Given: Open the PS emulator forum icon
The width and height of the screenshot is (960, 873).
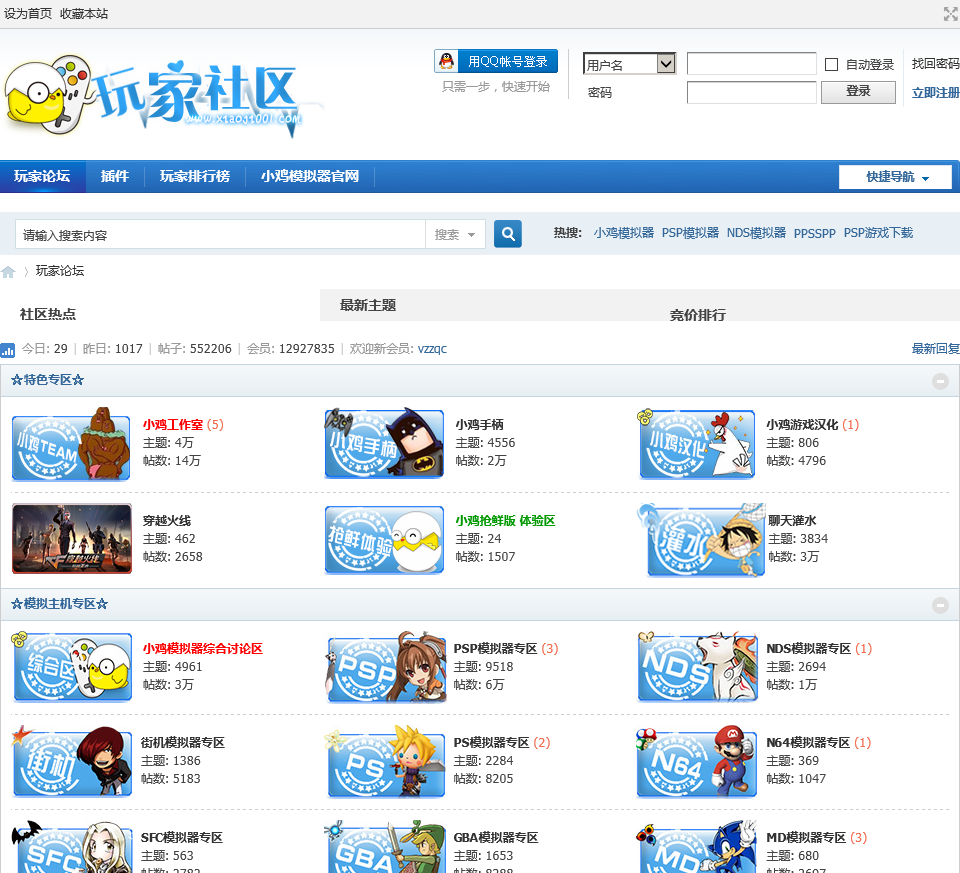Looking at the screenshot, I should point(386,761).
